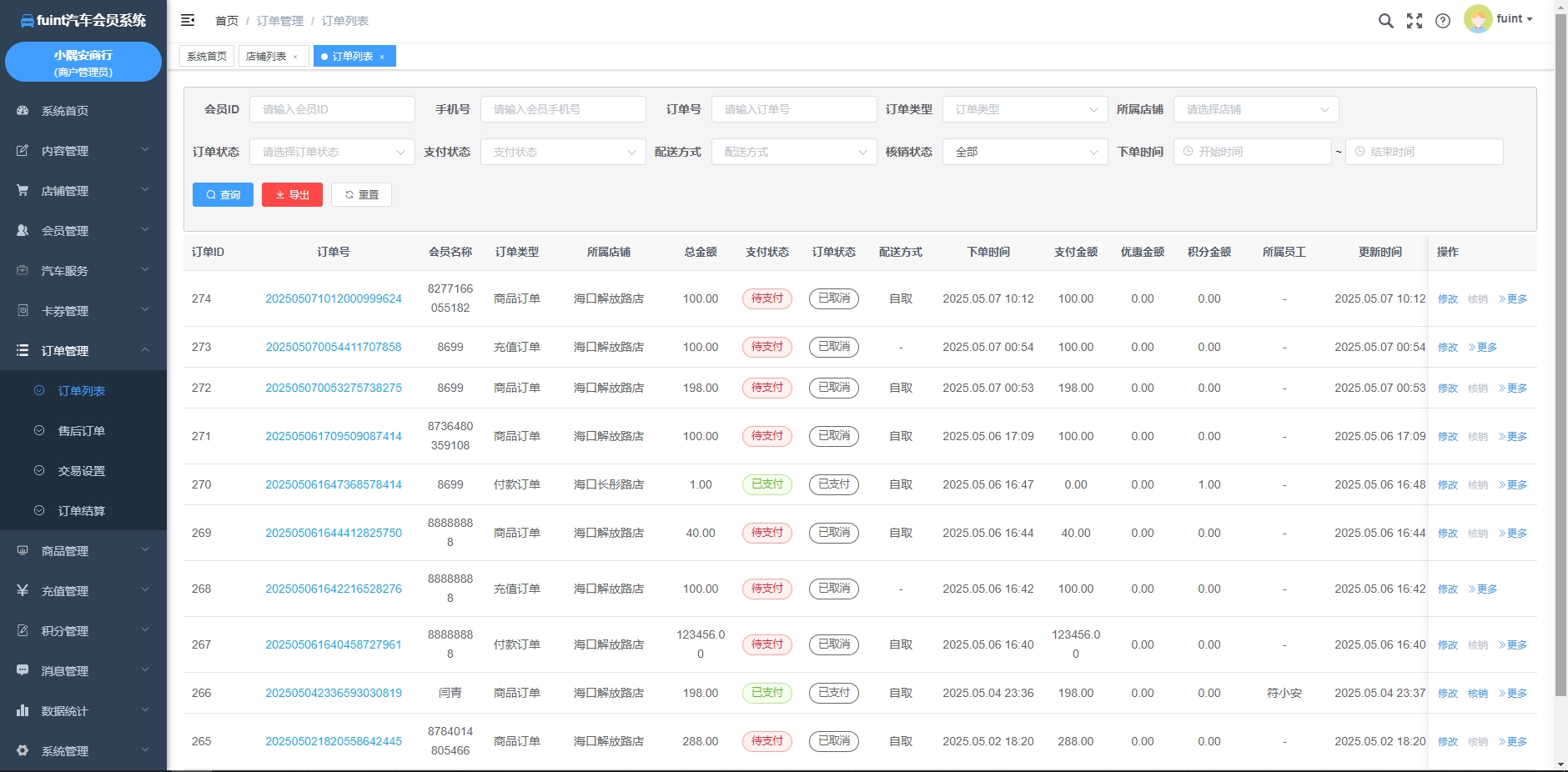
Task: Collapse the sidebar with the hamburger icon
Action: click(x=188, y=20)
